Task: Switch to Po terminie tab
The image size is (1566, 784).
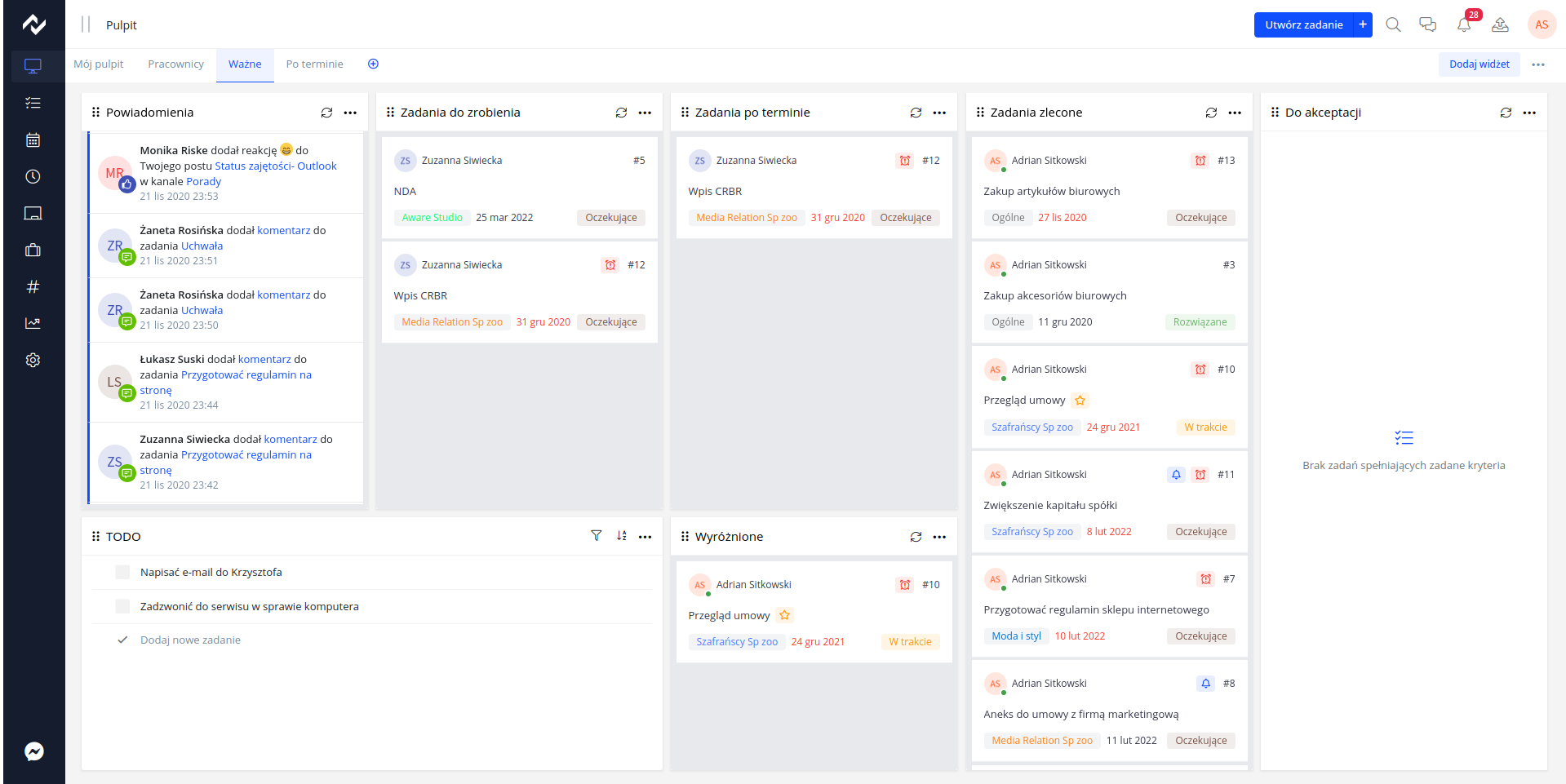Action: [314, 64]
